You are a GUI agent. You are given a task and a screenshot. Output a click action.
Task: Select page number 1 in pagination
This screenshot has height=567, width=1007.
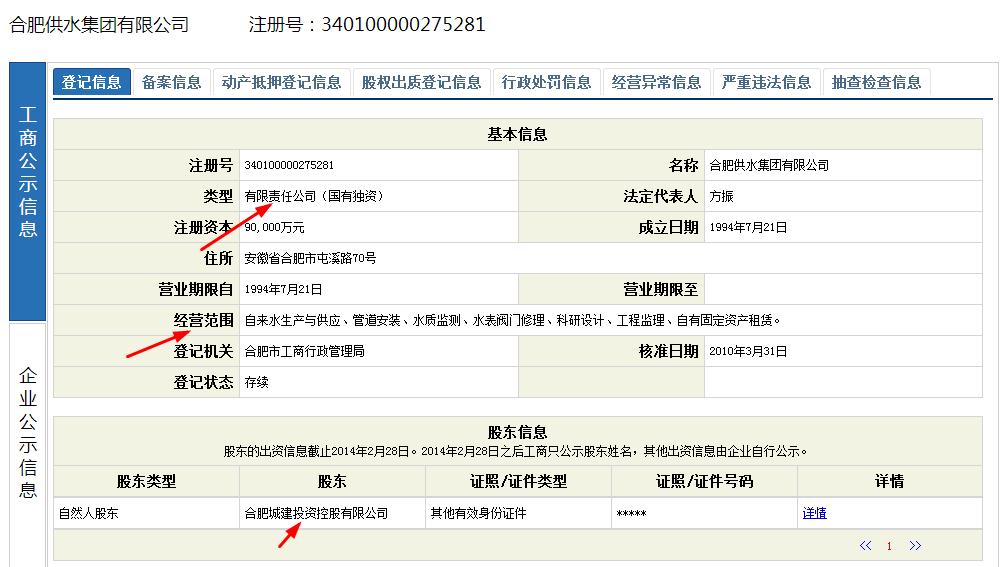click(x=889, y=546)
